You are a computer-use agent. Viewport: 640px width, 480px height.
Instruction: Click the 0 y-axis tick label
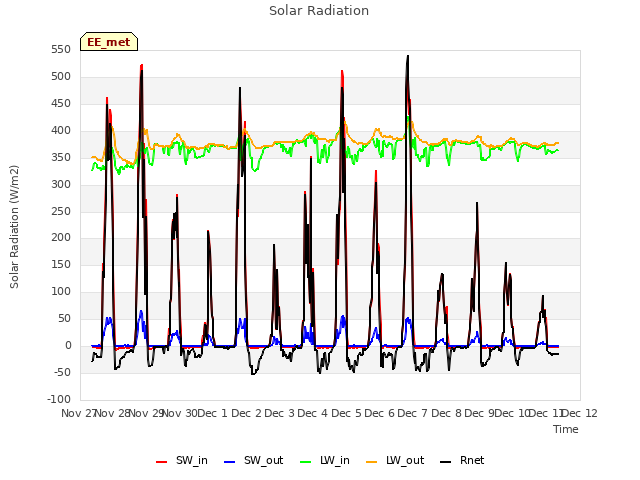coord(68,346)
